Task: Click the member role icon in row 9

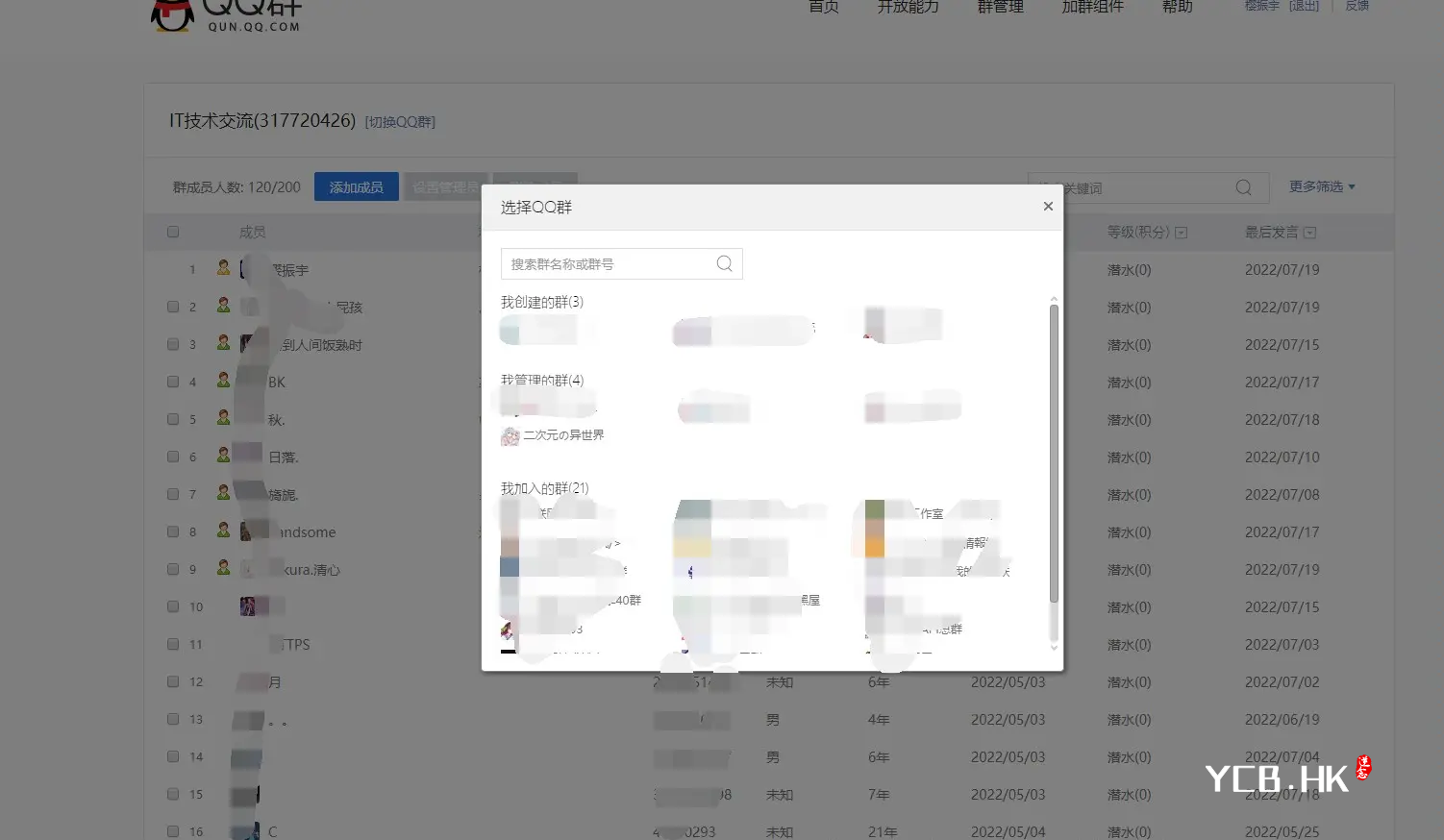Action: click(223, 568)
